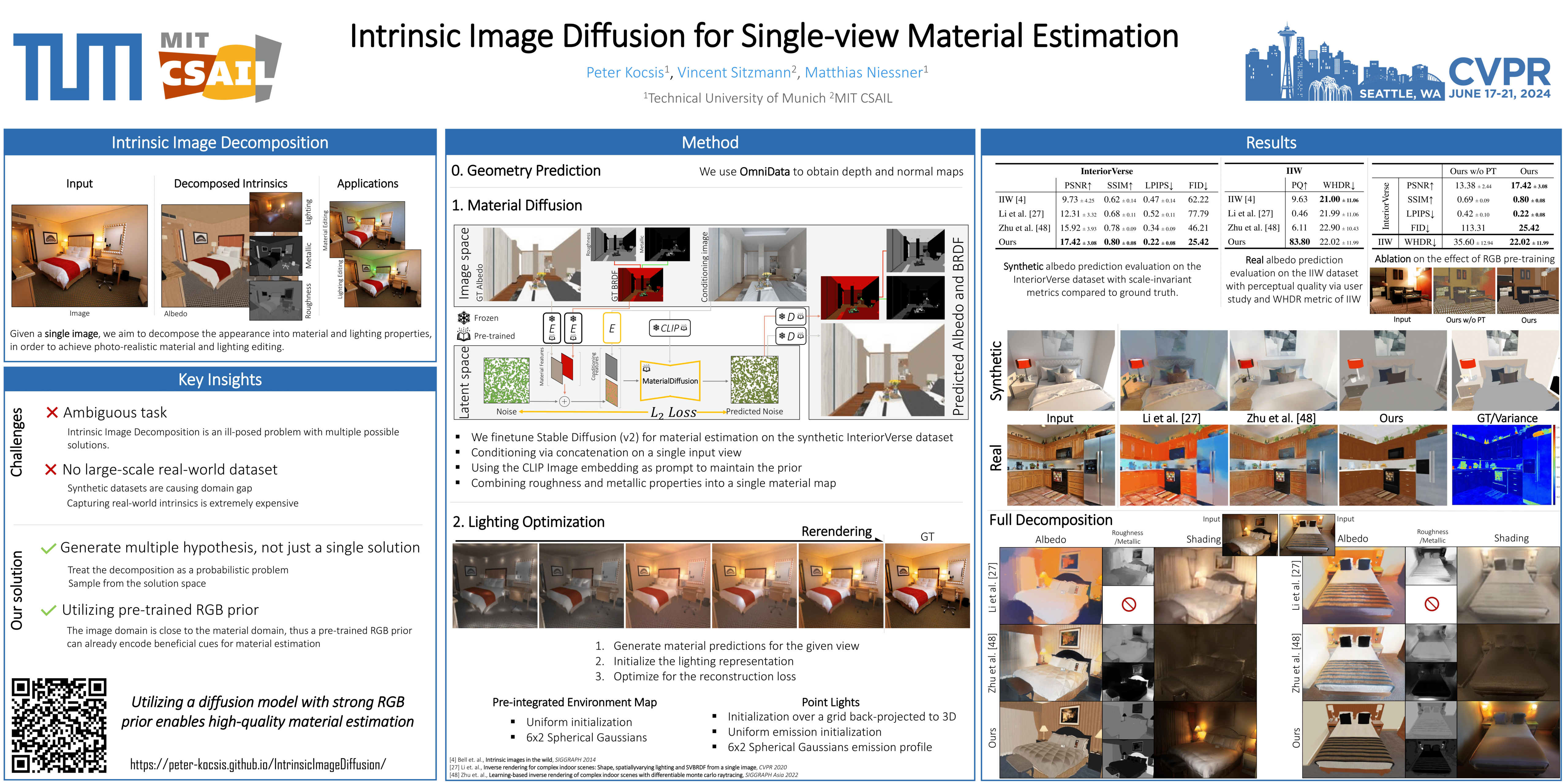The height and width of the screenshot is (784, 1568).
Task: Click the QR code
Action: pos(59,725)
